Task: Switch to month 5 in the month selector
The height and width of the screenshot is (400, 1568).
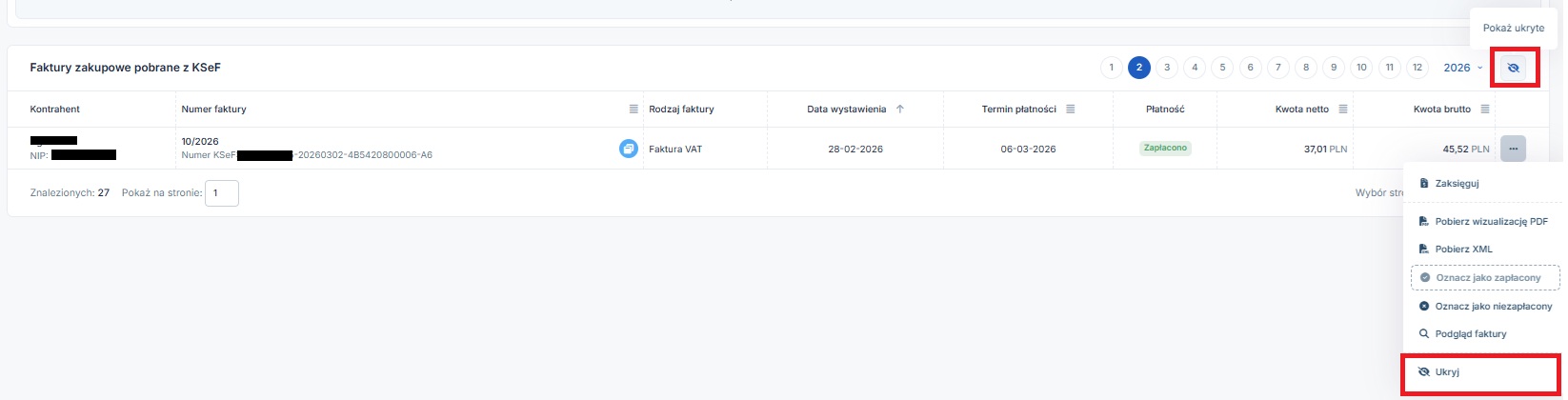Action: [x=1222, y=68]
